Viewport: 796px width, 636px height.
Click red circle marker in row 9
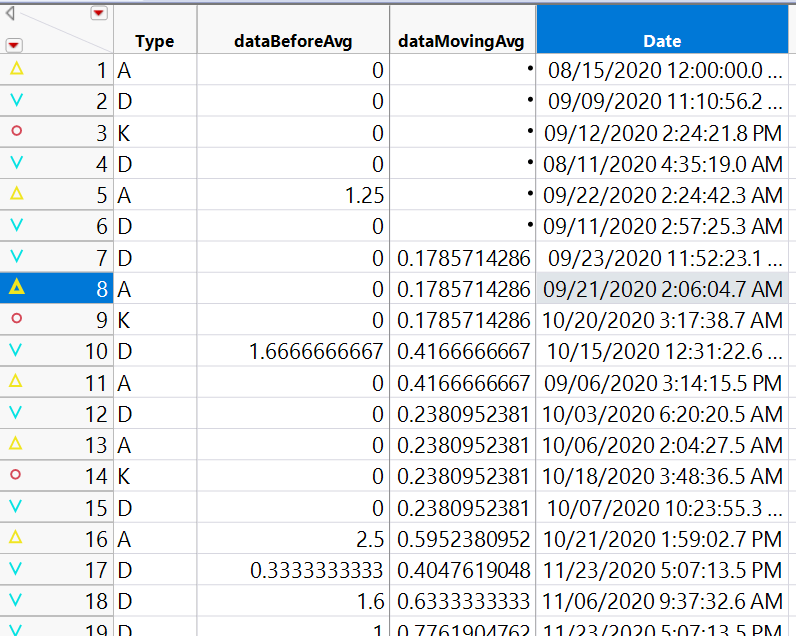16,318
